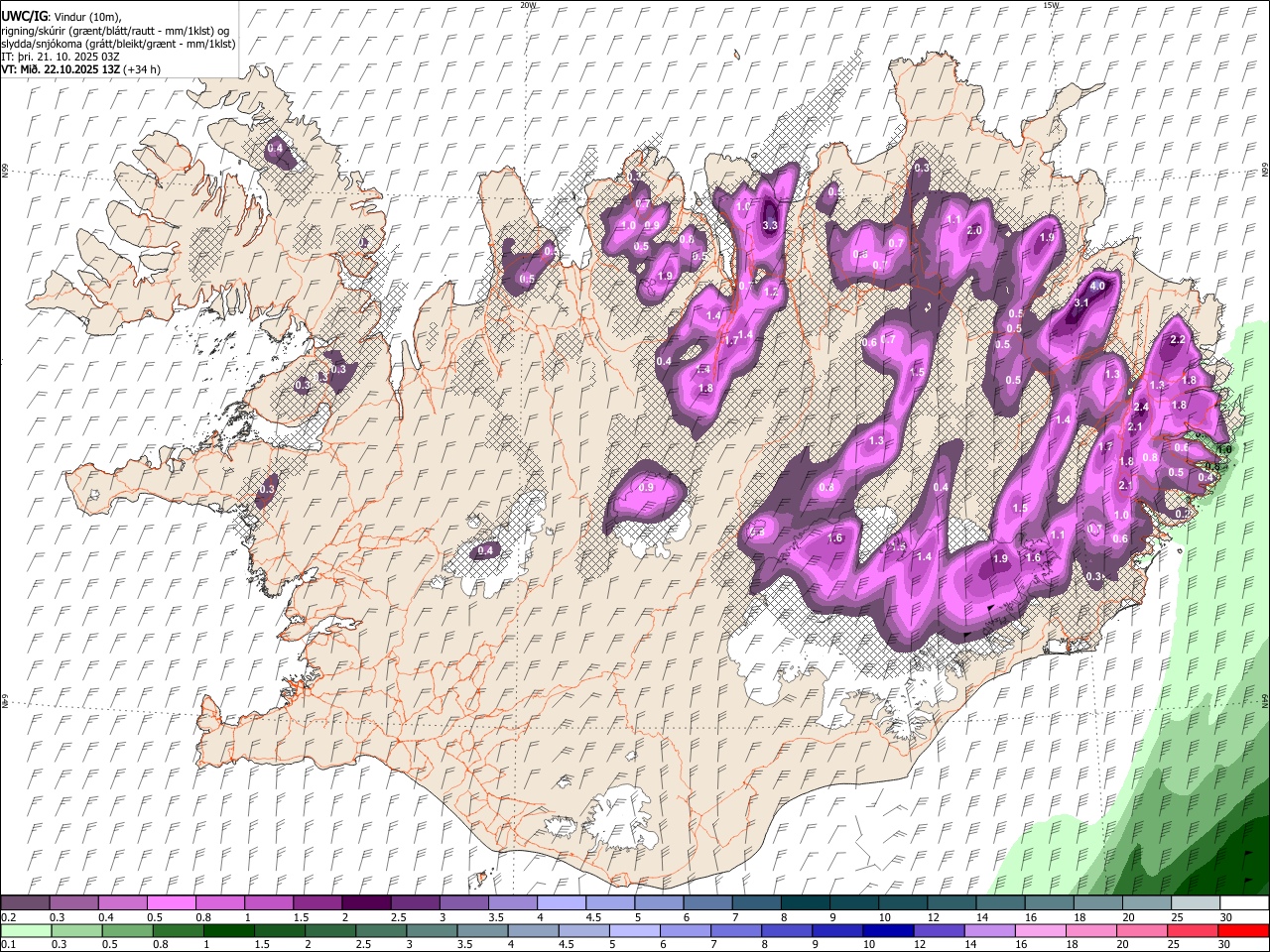This screenshot has width=1270, height=952.
Task: Click the '3.1' precipitation value on the map
Action: click(x=1082, y=302)
